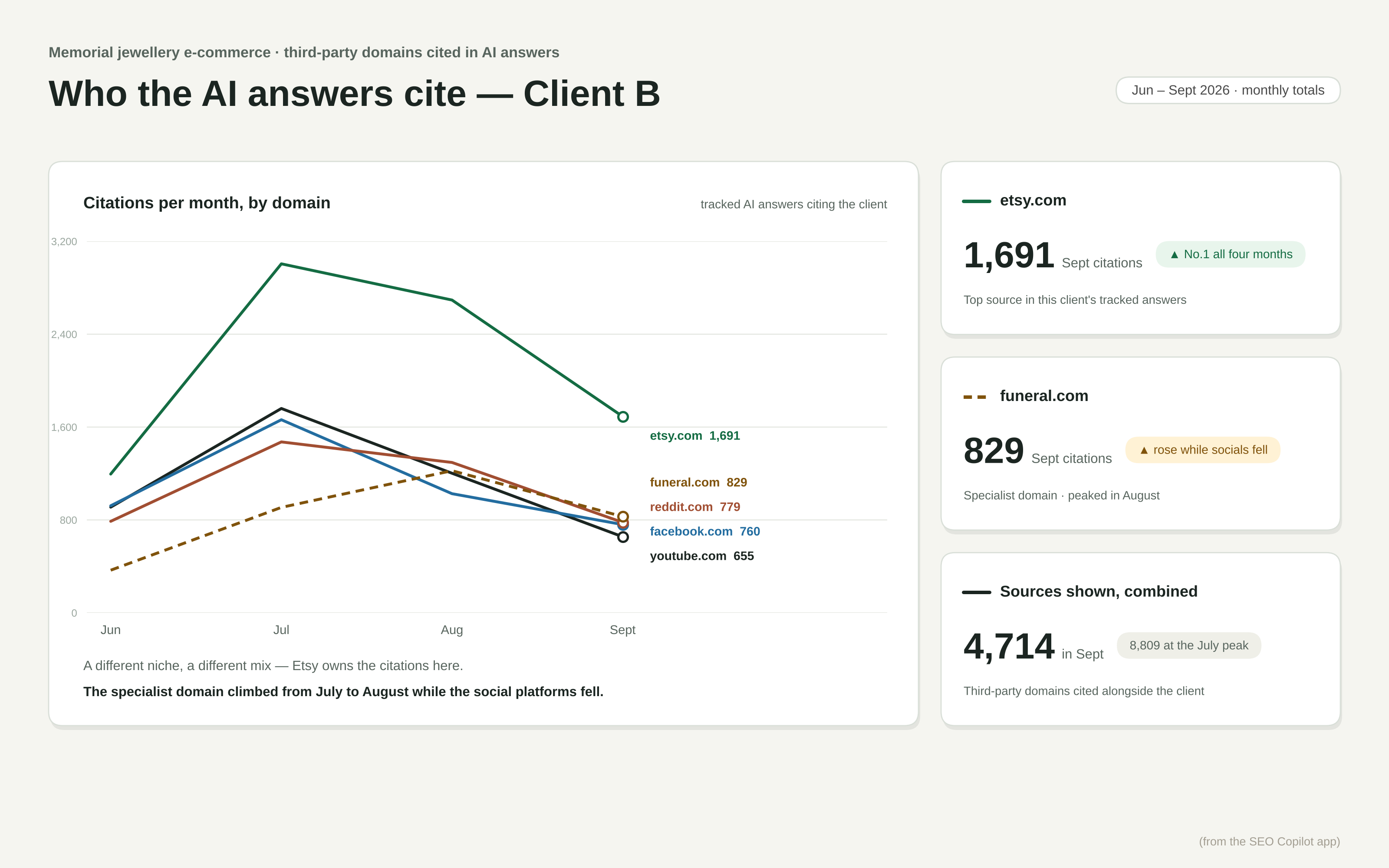Click the dashed funeral.com legend line swatch
This screenshot has width=1389, height=868.
tap(975, 397)
